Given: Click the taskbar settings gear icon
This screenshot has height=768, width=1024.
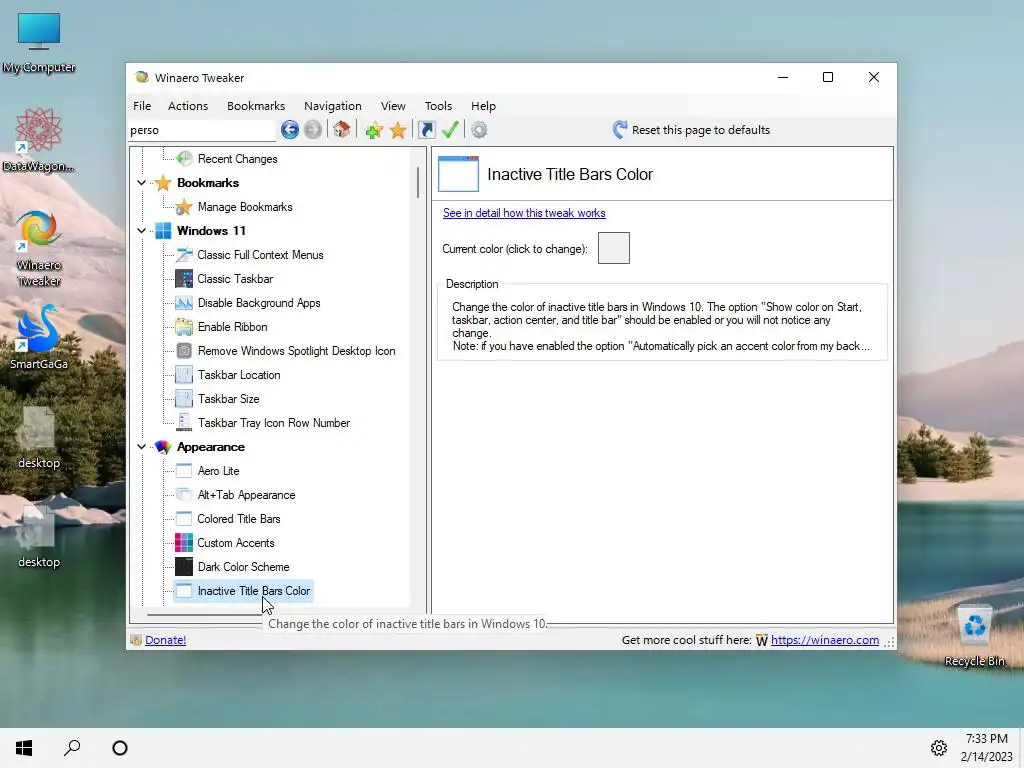Looking at the screenshot, I should (938, 748).
